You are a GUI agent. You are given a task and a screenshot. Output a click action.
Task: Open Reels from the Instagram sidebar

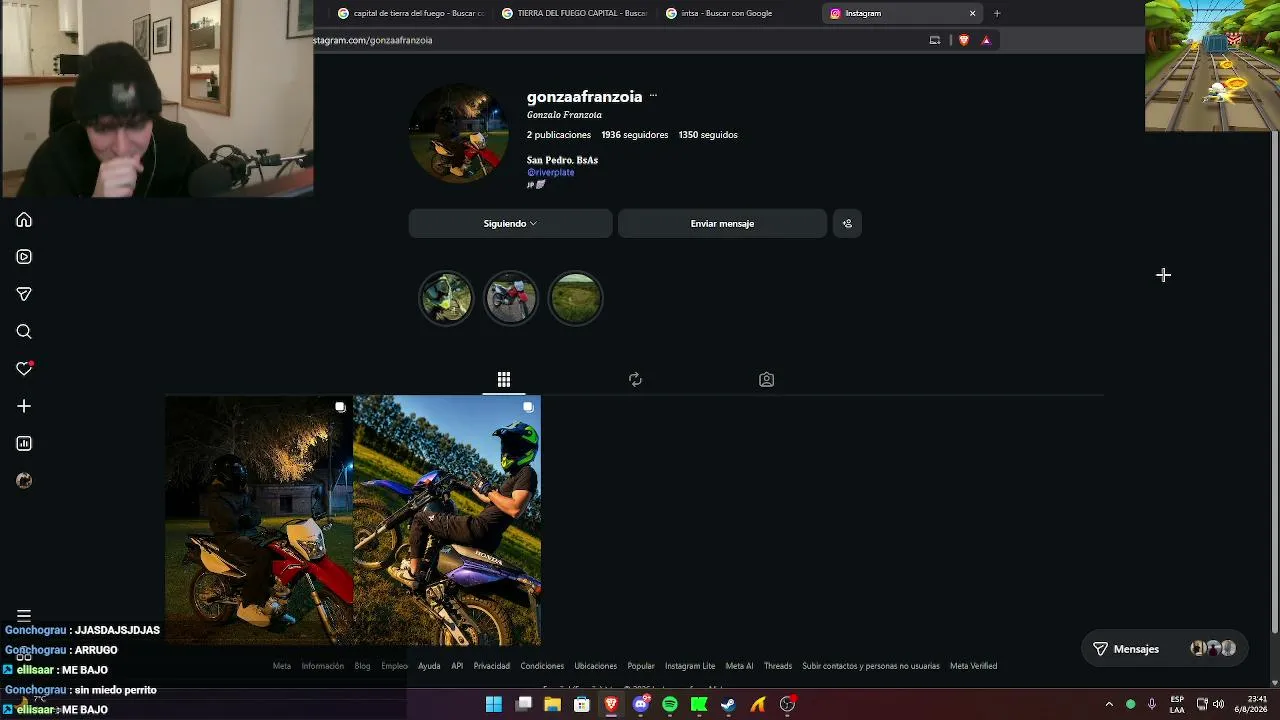click(x=24, y=257)
